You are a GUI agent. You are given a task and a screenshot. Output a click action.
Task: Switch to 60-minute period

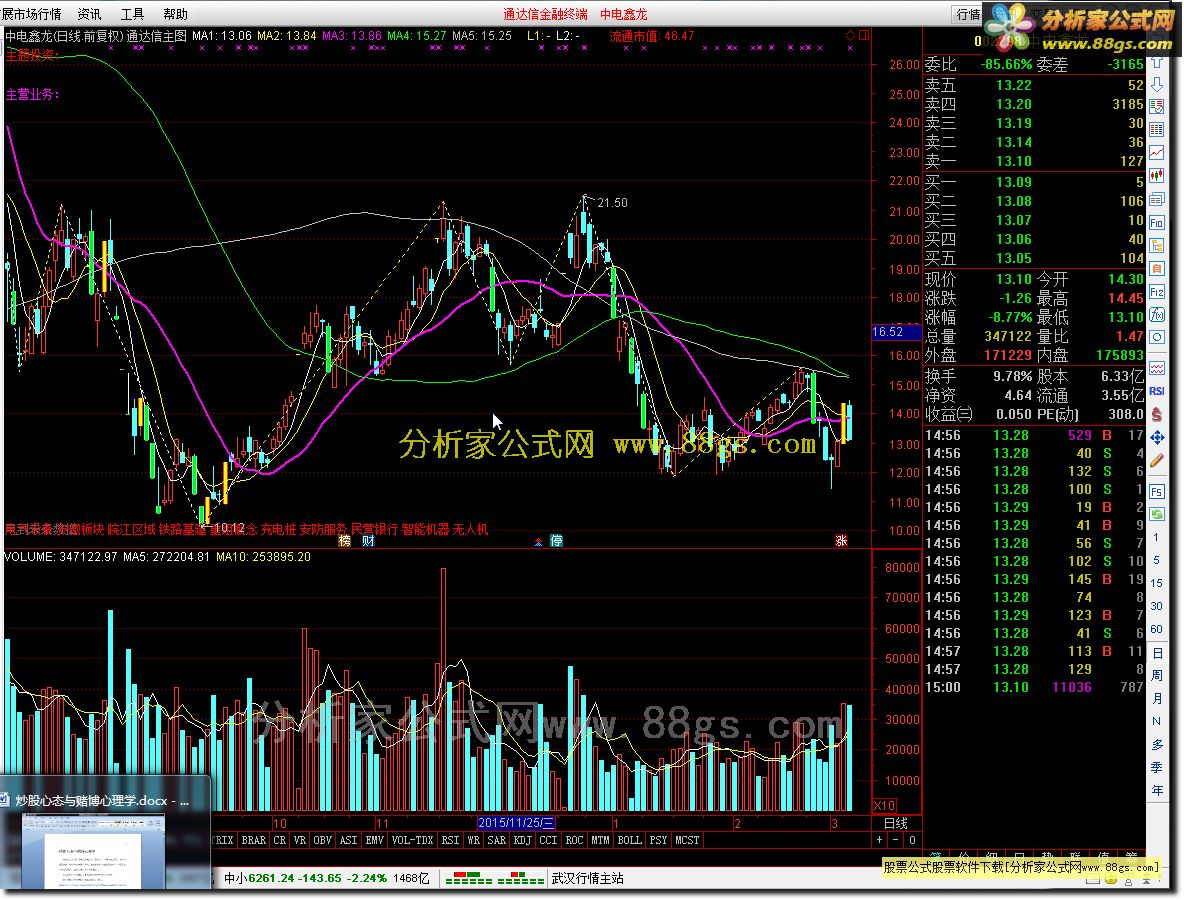point(1156,629)
